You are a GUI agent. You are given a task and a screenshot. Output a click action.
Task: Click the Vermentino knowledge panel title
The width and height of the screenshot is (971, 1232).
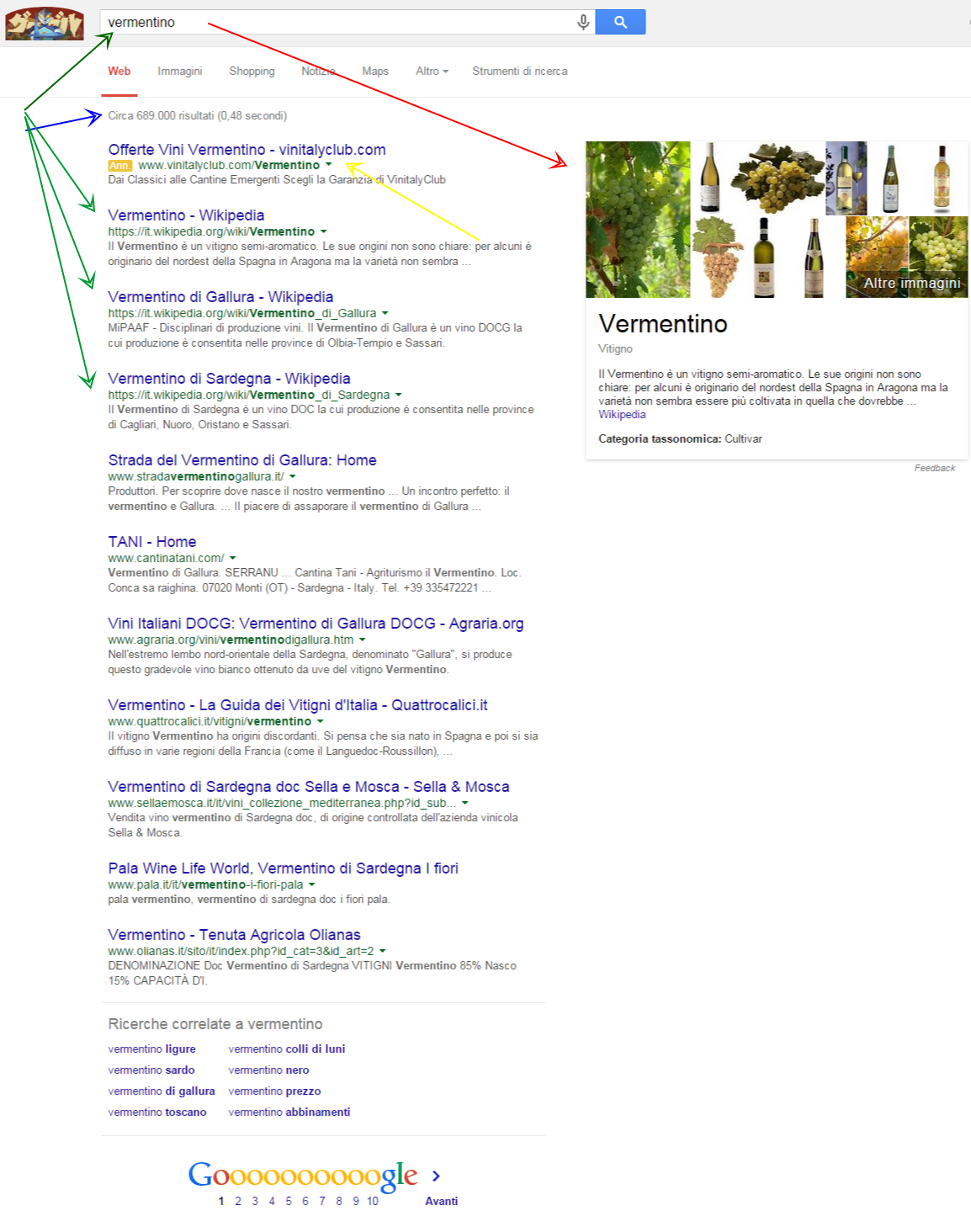click(x=663, y=324)
